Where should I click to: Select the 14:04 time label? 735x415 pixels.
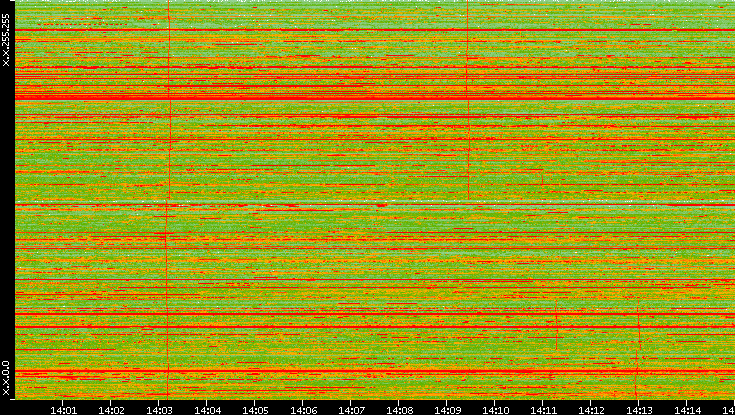(207, 410)
